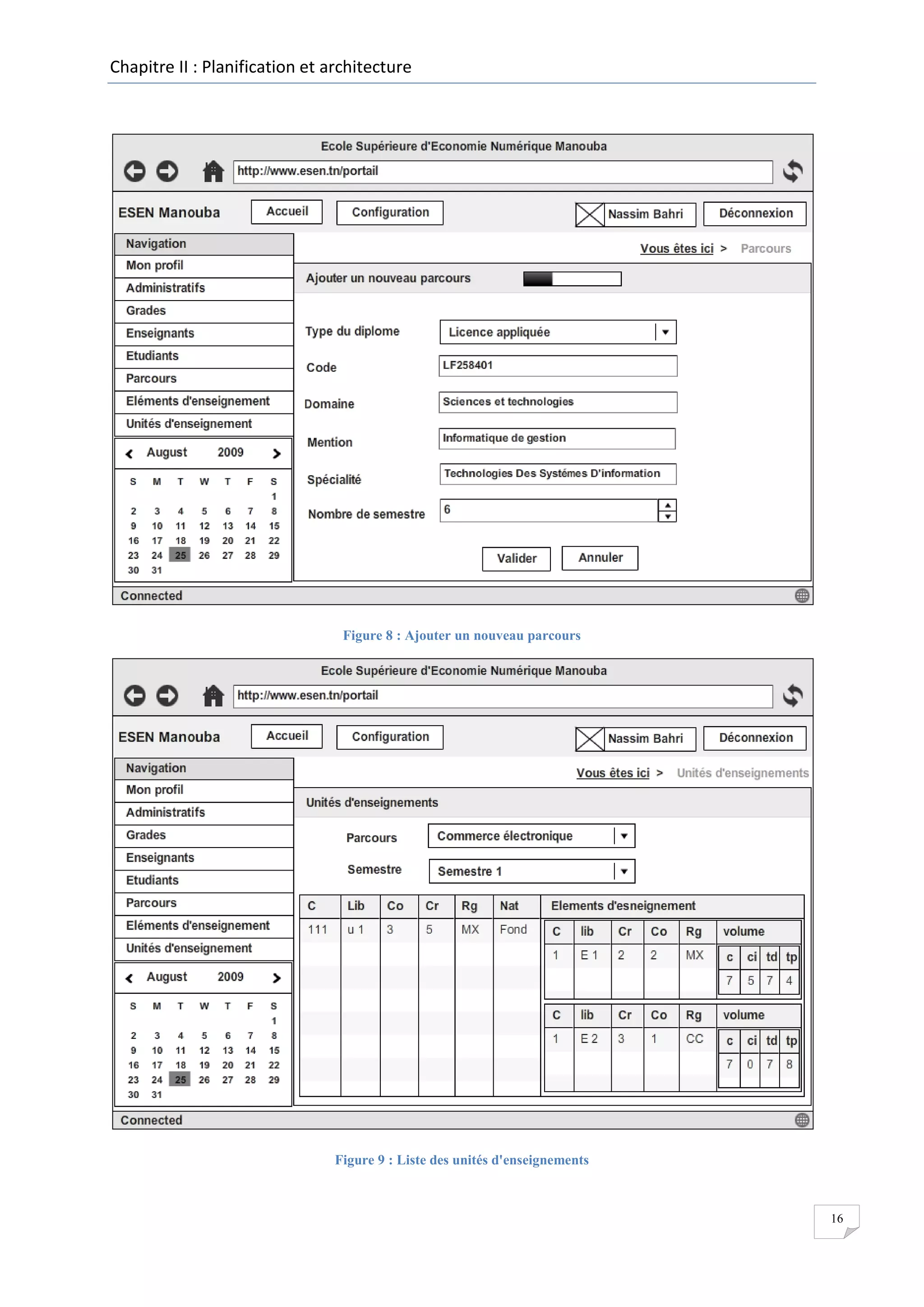Click the globe icon in top status bar
924x1307 pixels.
[x=802, y=595]
